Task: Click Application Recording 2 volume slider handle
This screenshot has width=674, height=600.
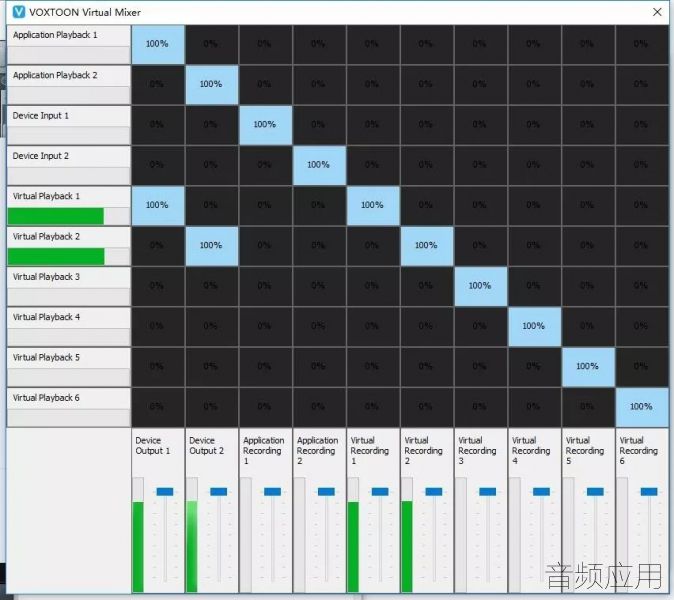Action: pyautogui.click(x=326, y=491)
